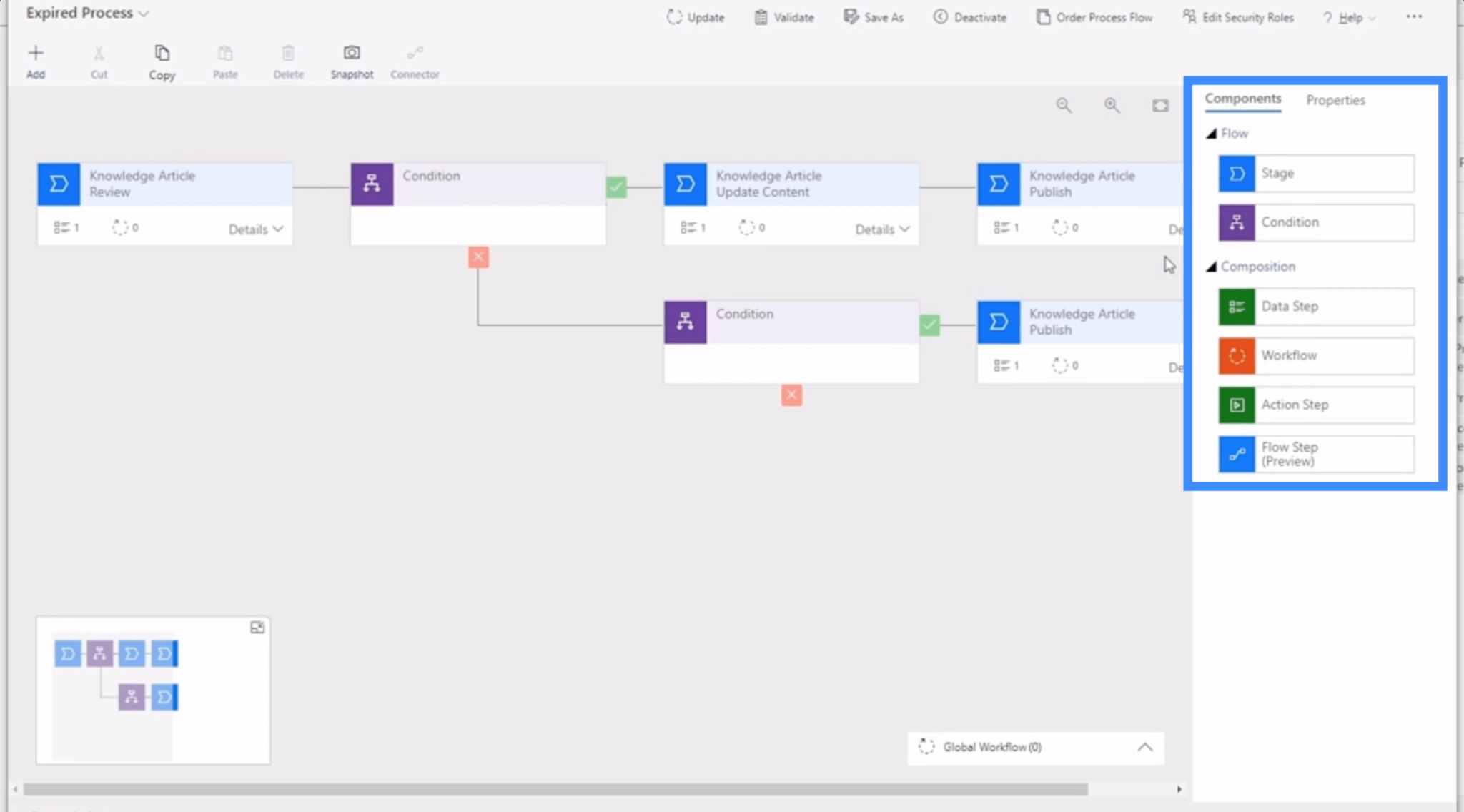
Task: Zoom in on the canvas
Action: click(1112, 105)
